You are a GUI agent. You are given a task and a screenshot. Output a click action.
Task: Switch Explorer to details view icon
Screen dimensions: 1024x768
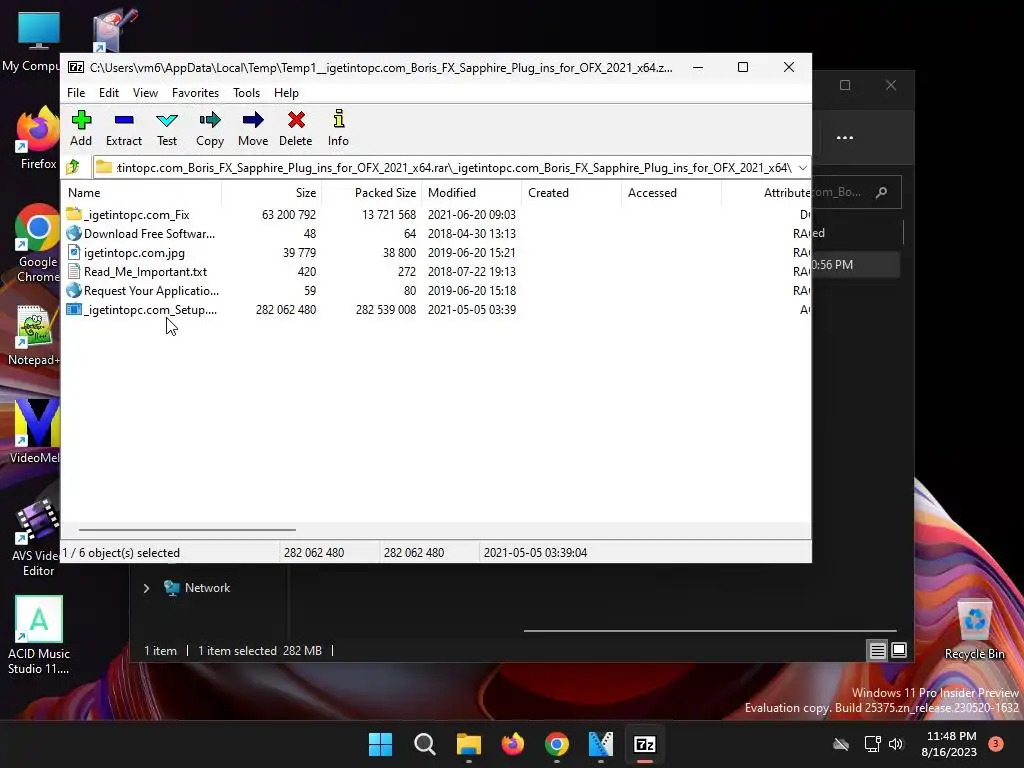(x=877, y=650)
